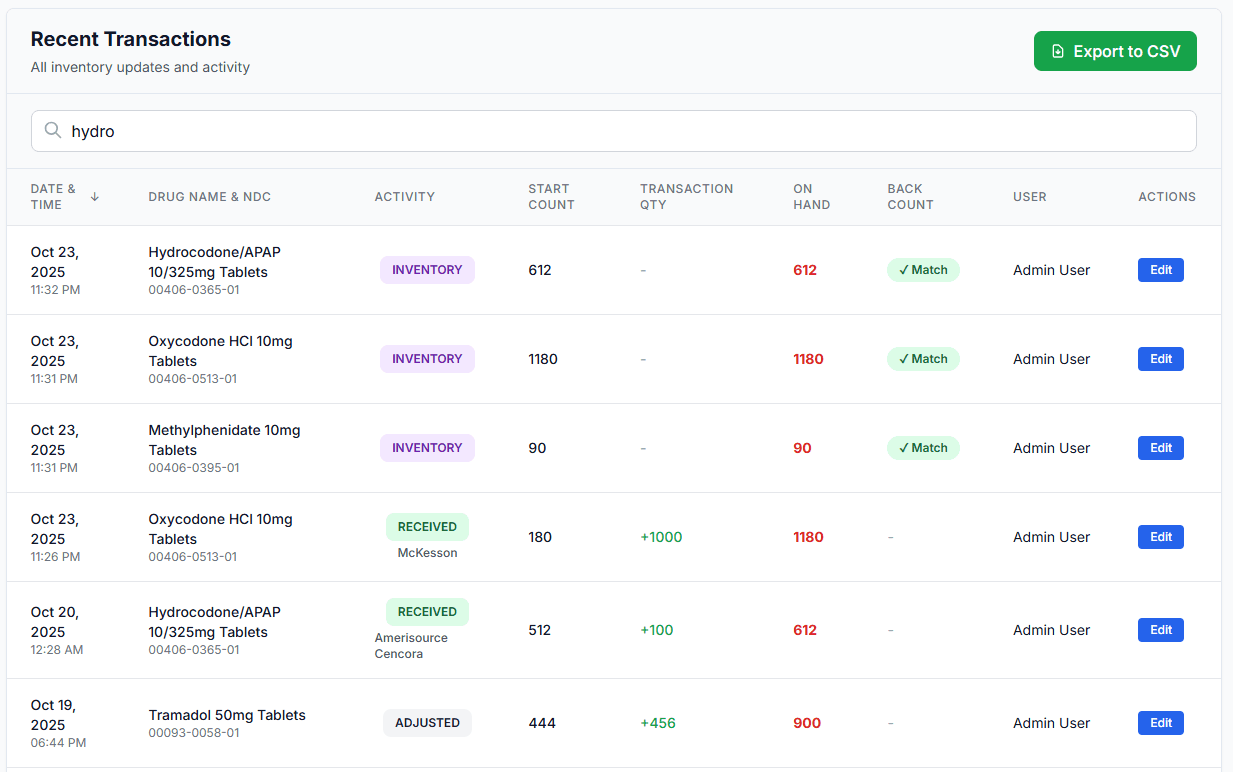Screen dimensions: 1233x772
Task: Click the Back Count column header
Action: [x=909, y=196]
